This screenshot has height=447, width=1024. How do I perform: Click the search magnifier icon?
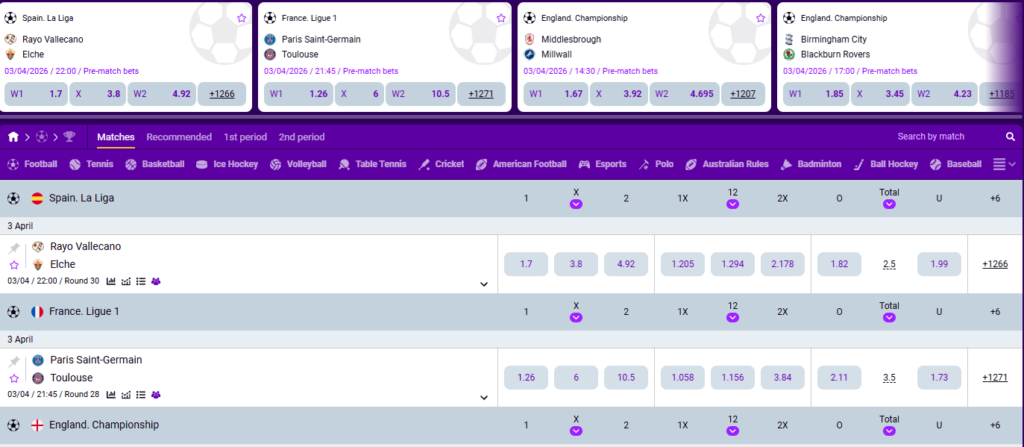pyautogui.click(x=1010, y=137)
